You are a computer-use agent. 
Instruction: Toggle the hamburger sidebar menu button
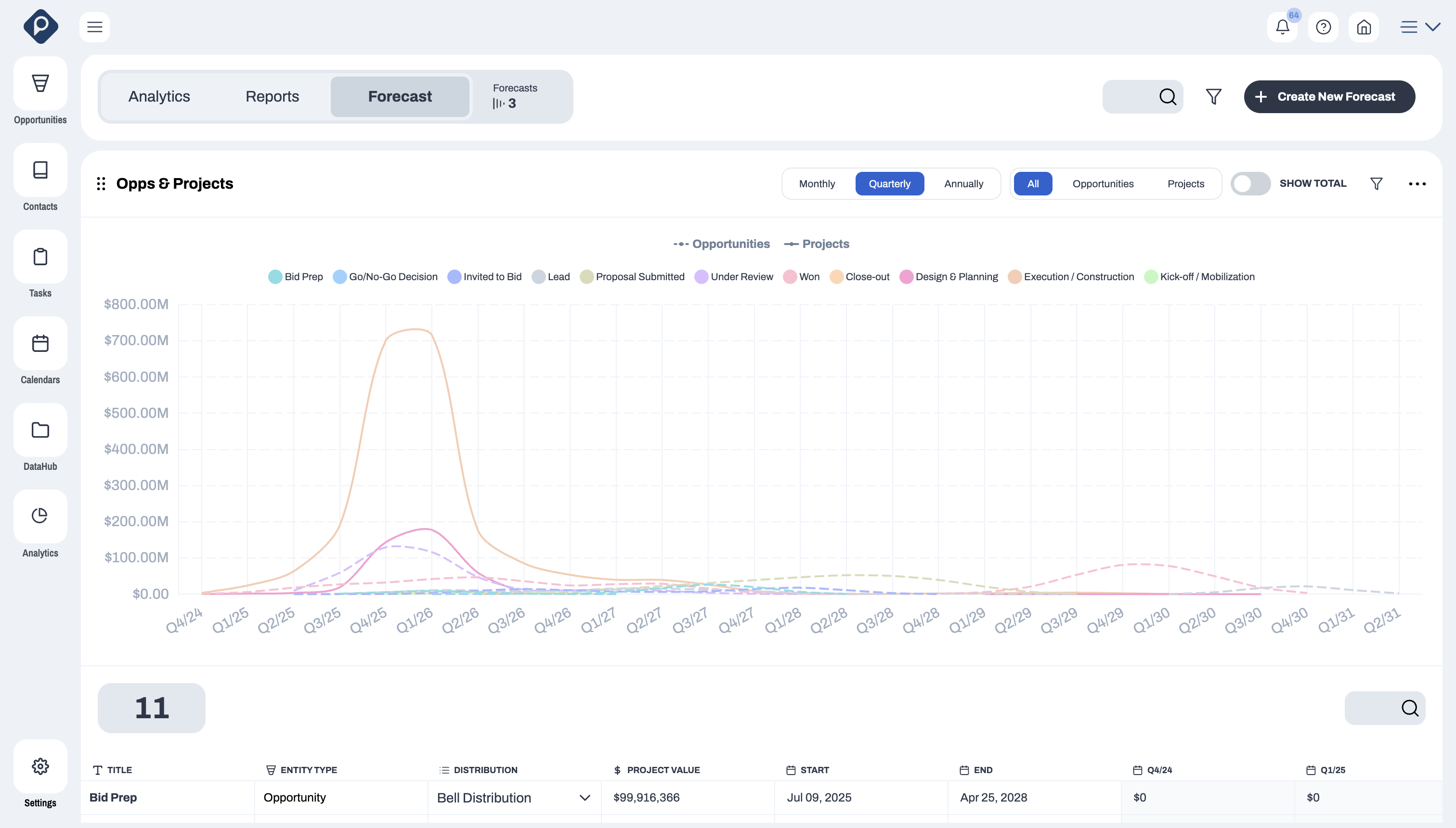[x=94, y=27]
